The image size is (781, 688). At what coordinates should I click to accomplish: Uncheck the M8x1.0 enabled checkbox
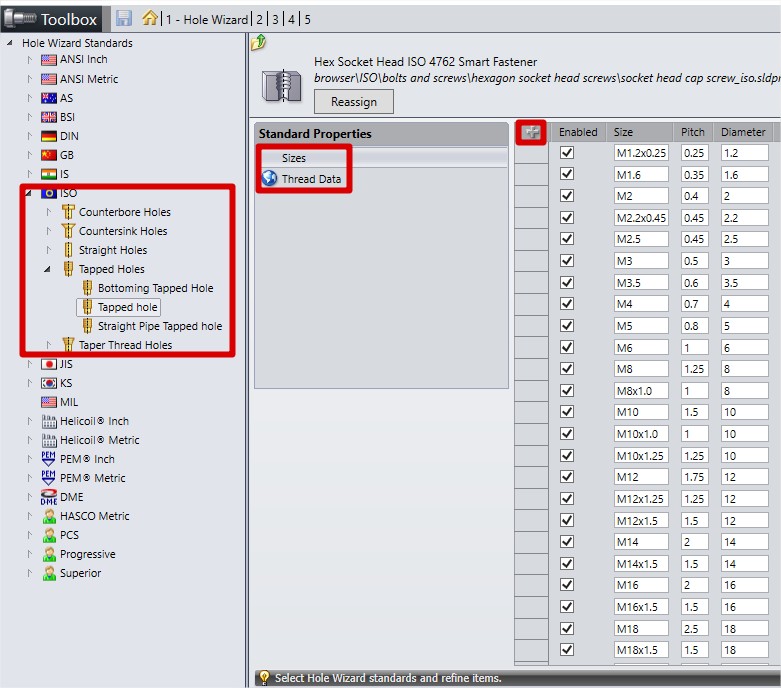tap(567, 390)
